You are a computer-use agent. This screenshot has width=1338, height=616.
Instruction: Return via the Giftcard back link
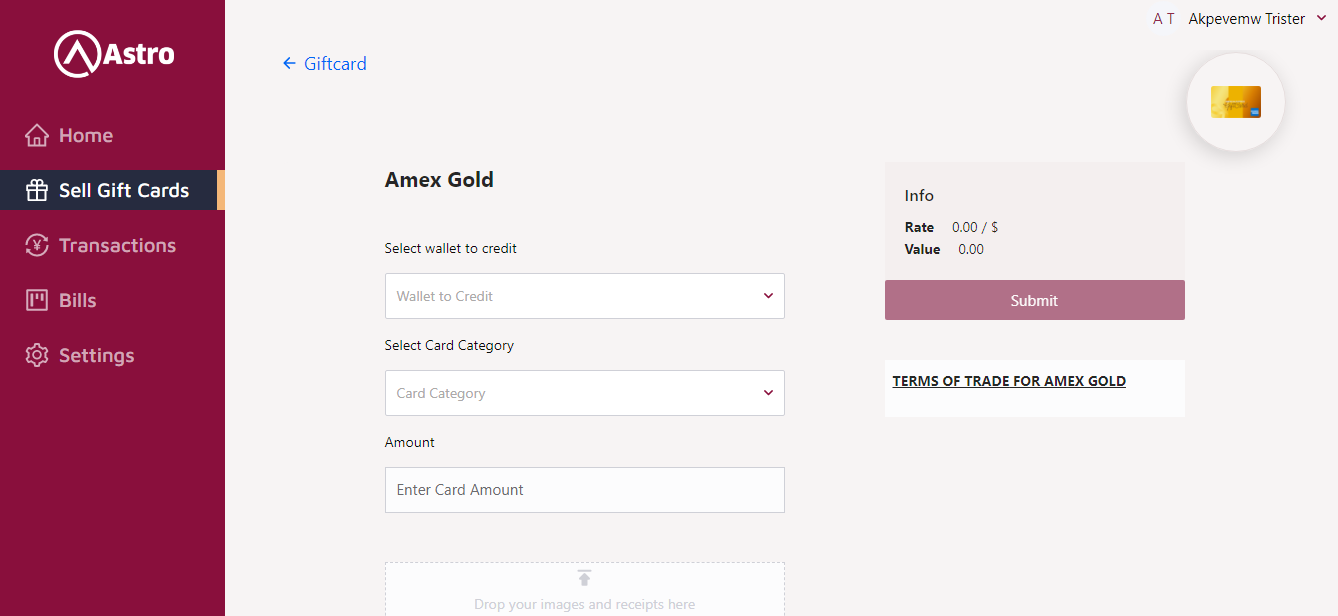pos(335,64)
